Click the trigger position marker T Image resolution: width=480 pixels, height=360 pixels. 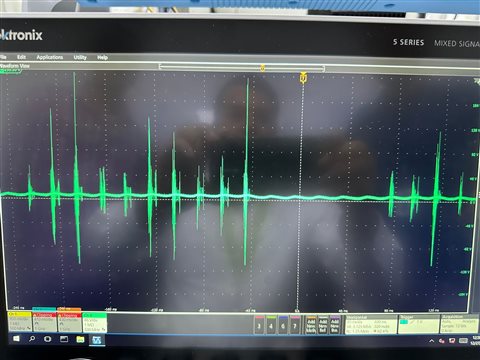tap(303, 78)
